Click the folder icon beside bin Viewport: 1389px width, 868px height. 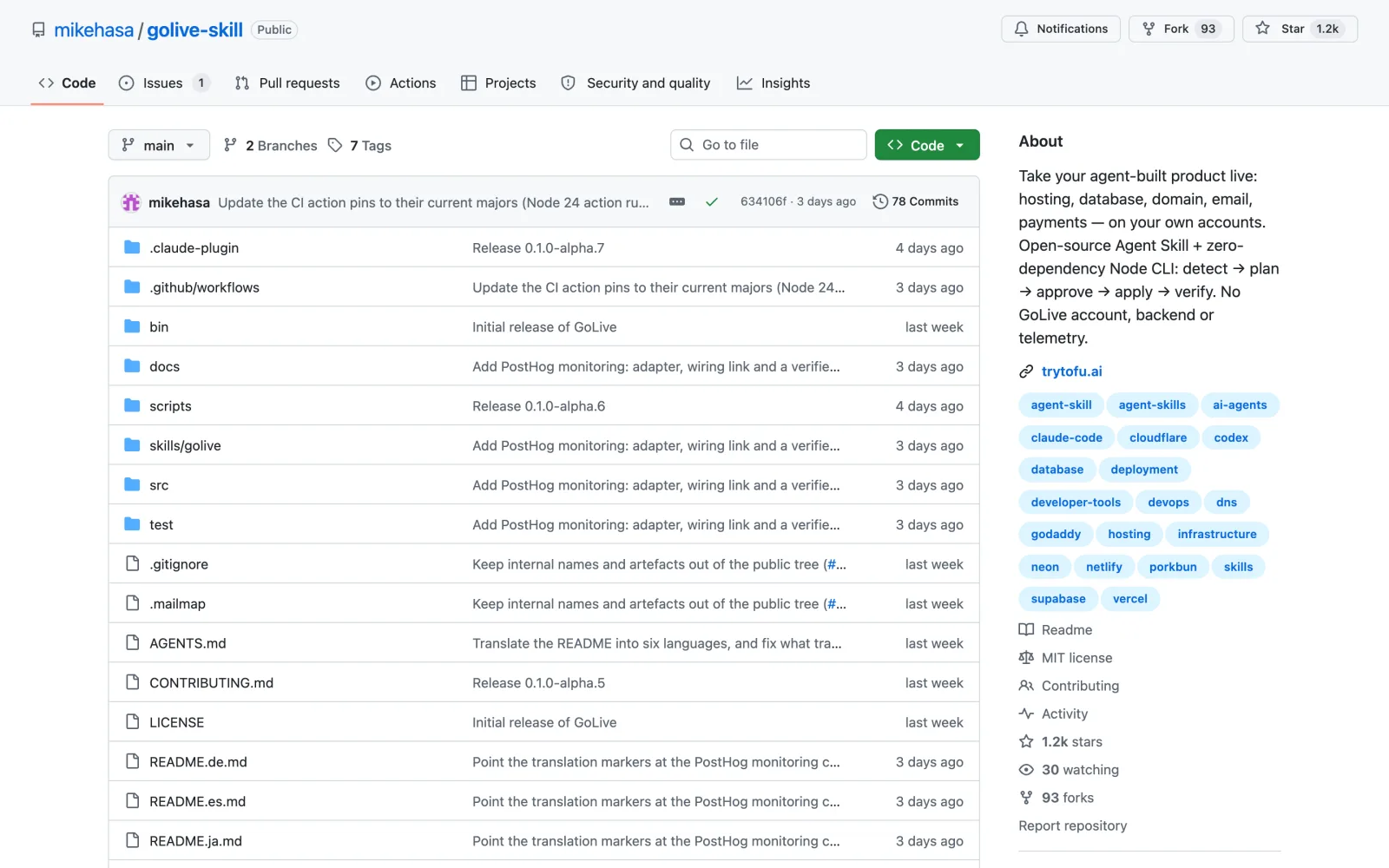click(x=132, y=326)
